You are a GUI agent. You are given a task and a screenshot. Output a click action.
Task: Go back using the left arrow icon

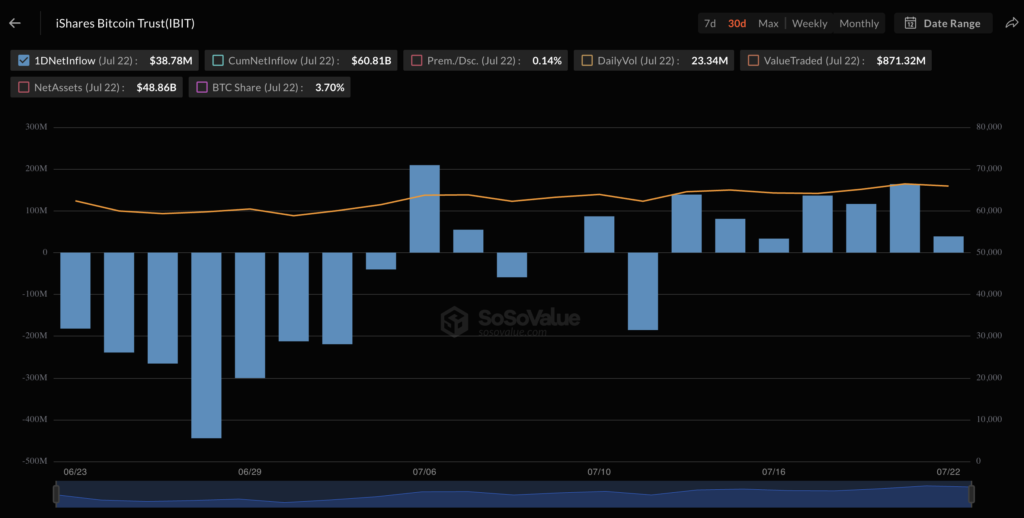coord(15,23)
